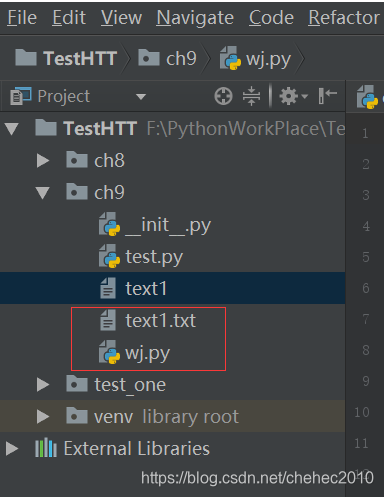Screen dimensions: 384x497
Task: Select test.py in the tree
Action: click(154, 257)
